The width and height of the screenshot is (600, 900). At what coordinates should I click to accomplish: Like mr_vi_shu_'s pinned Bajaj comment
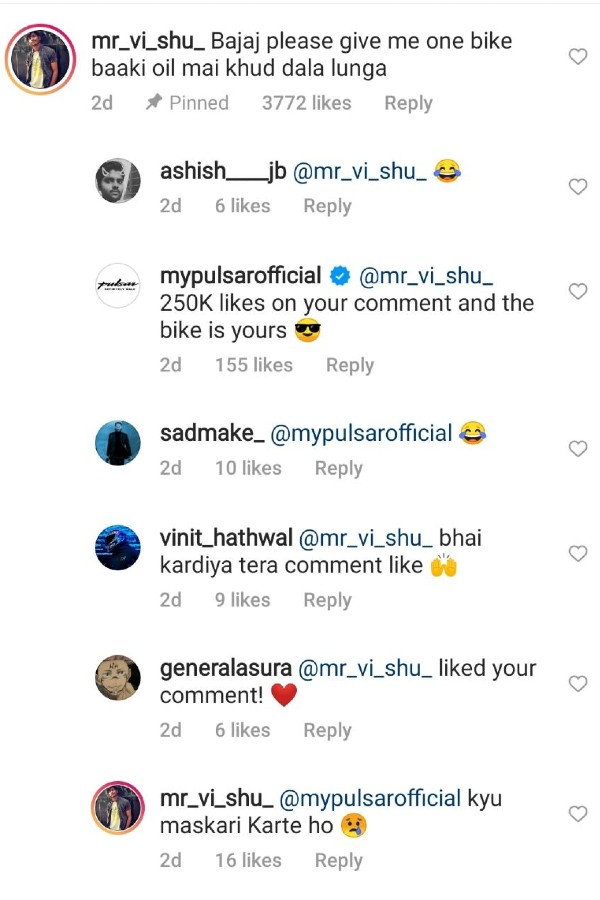coord(577,57)
